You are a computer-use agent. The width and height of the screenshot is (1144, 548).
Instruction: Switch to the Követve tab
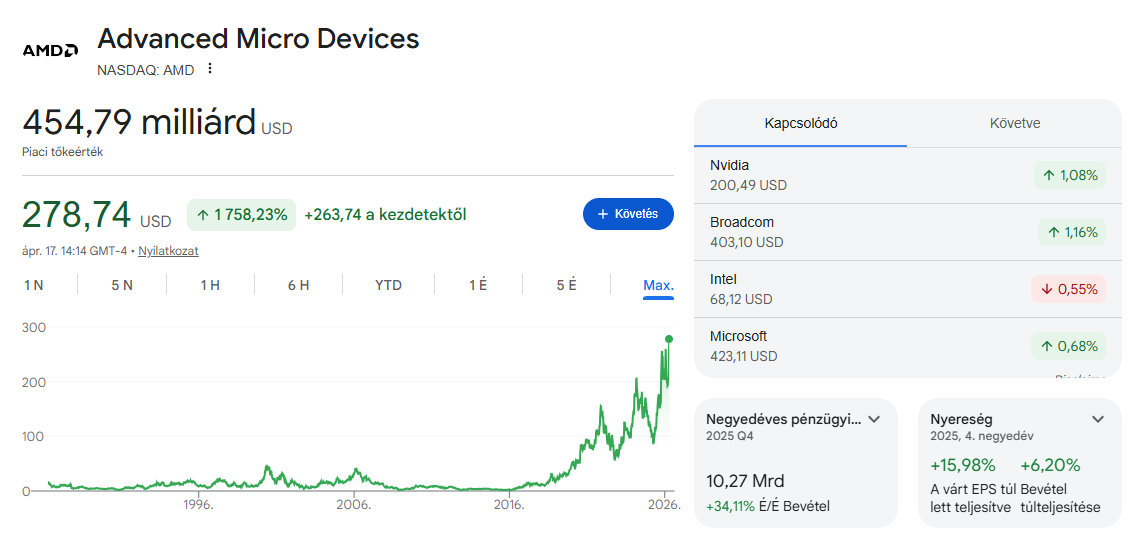click(x=1015, y=123)
